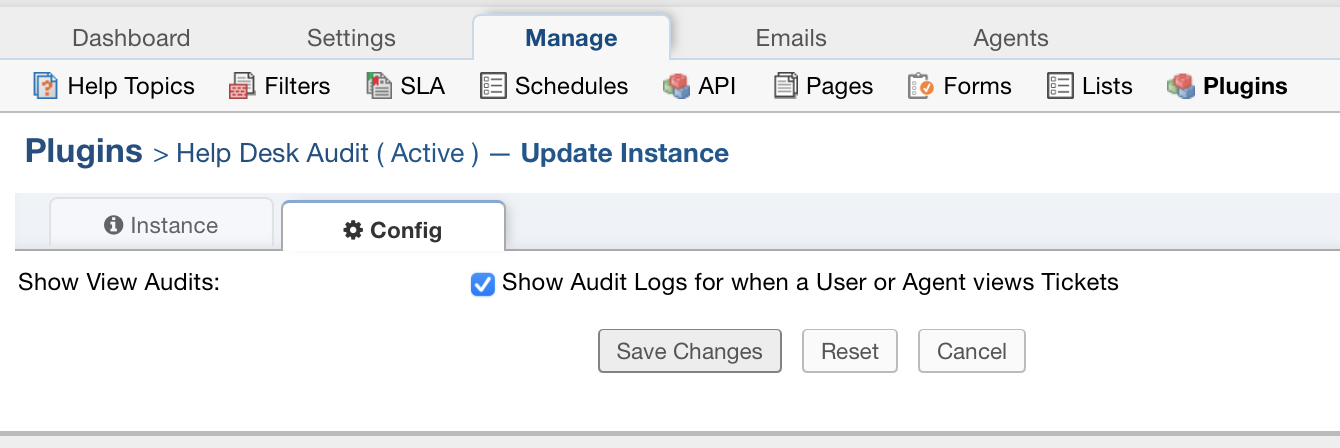Click Cancel to discard changes
The image size is (1340, 448).
971,351
